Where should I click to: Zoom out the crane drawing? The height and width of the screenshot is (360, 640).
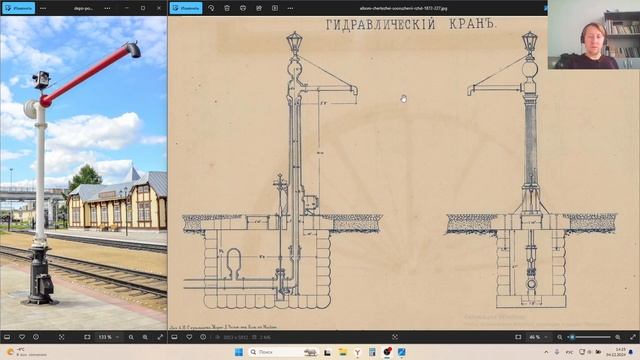click(x=560, y=337)
